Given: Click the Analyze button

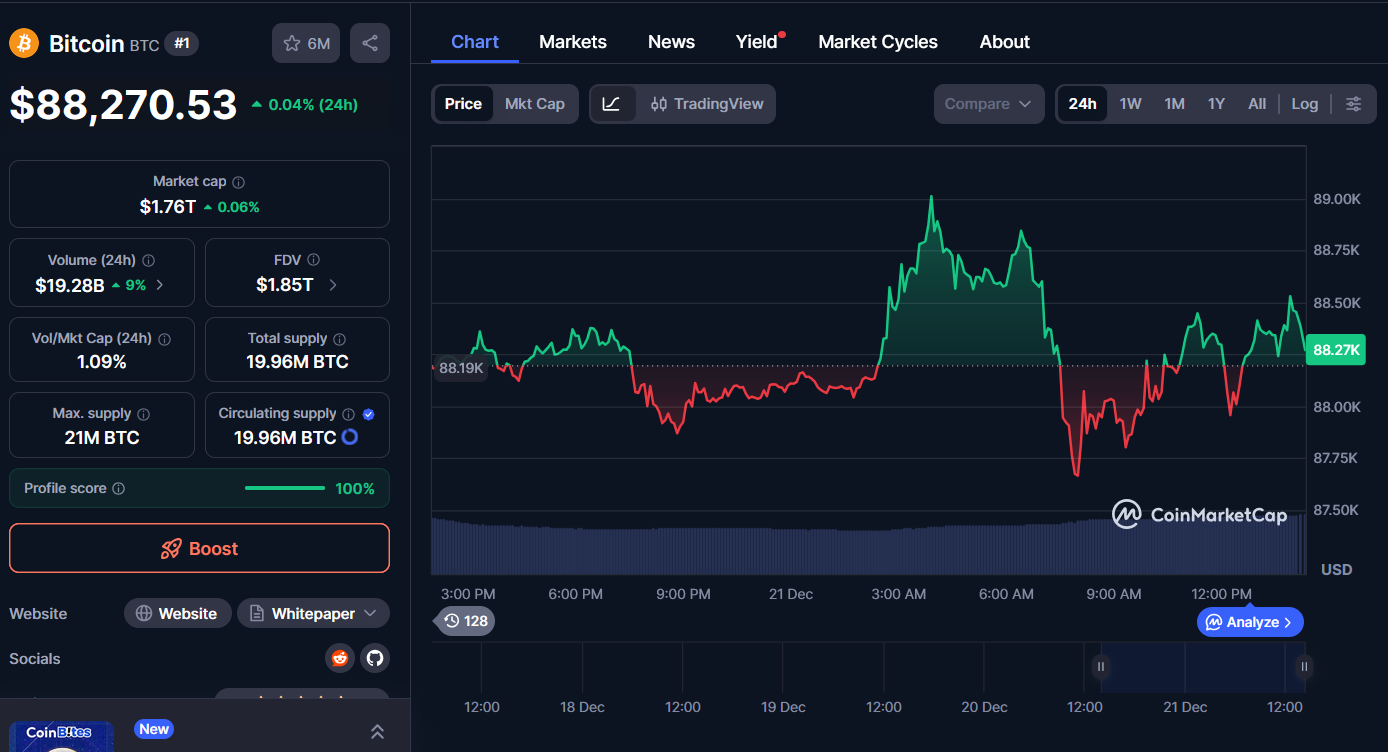Looking at the screenshot, I should [1250, 622].
